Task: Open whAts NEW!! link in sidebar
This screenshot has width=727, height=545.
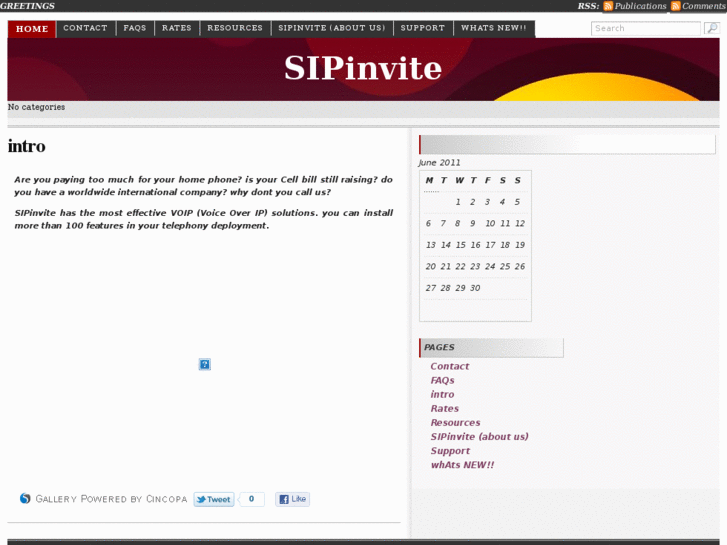Action: (462, 465)
